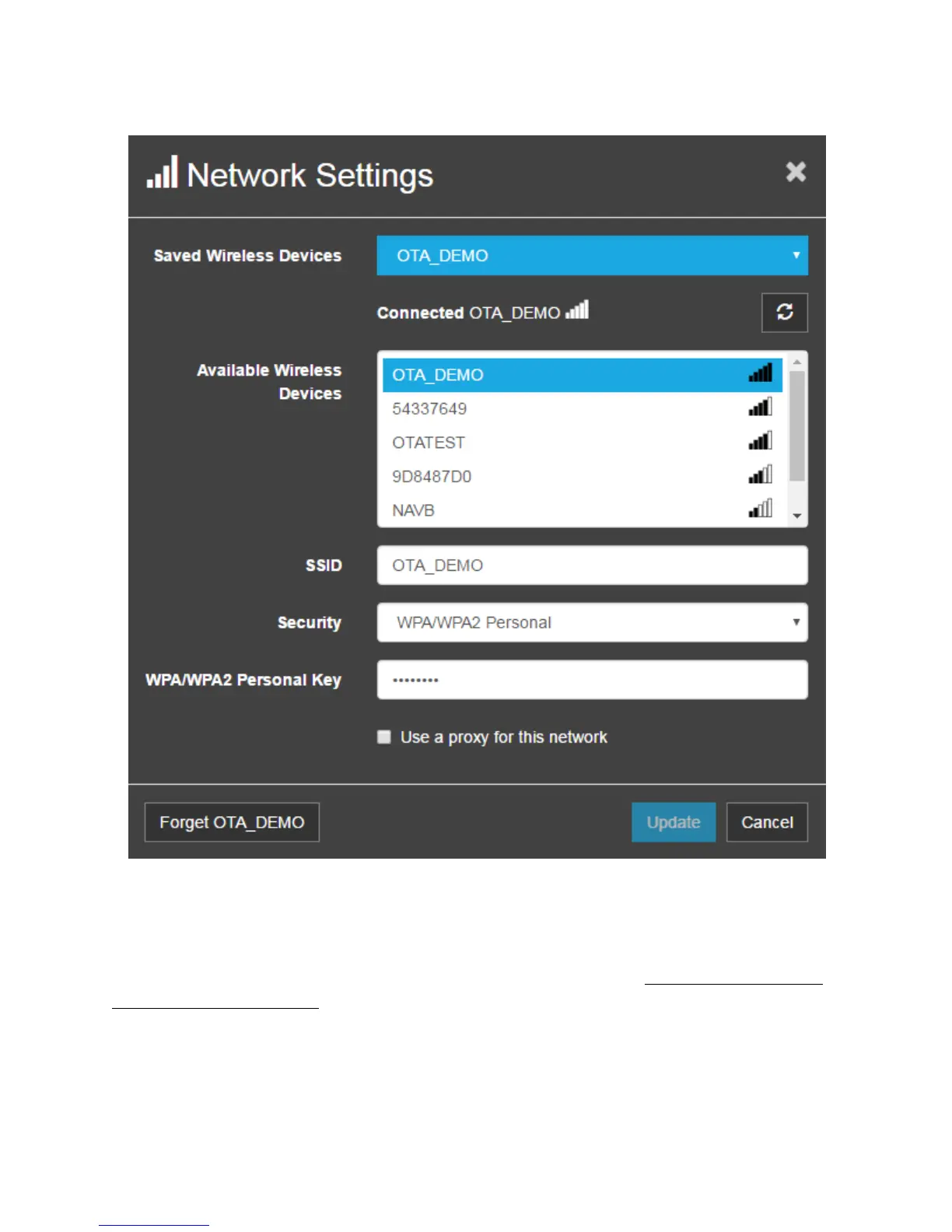
Task: Click the Forget OTA_DEMO button
Action: pyautogui.click(x=232, y=822)
